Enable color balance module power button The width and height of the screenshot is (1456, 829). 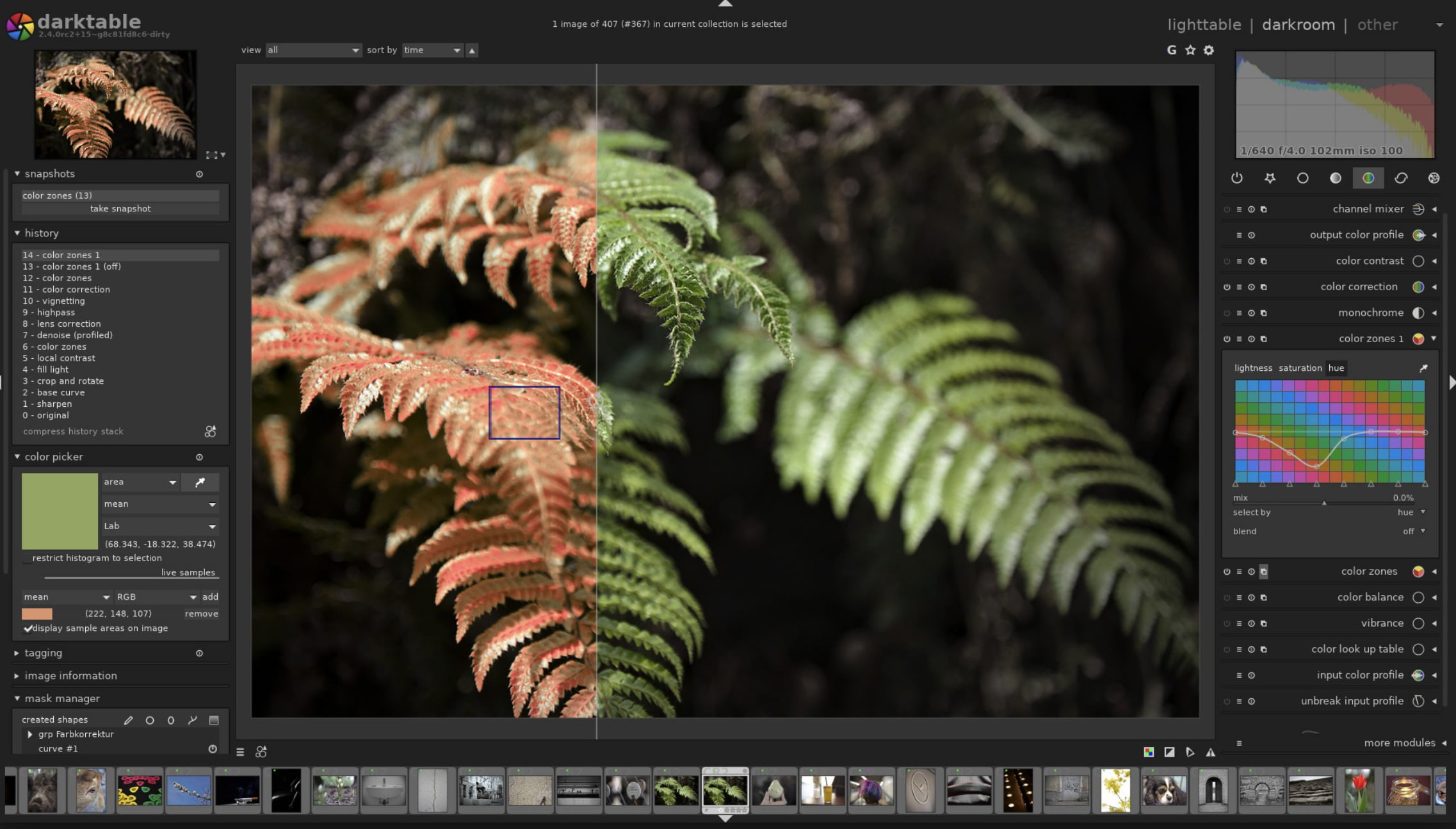[x=1227, y=598]
